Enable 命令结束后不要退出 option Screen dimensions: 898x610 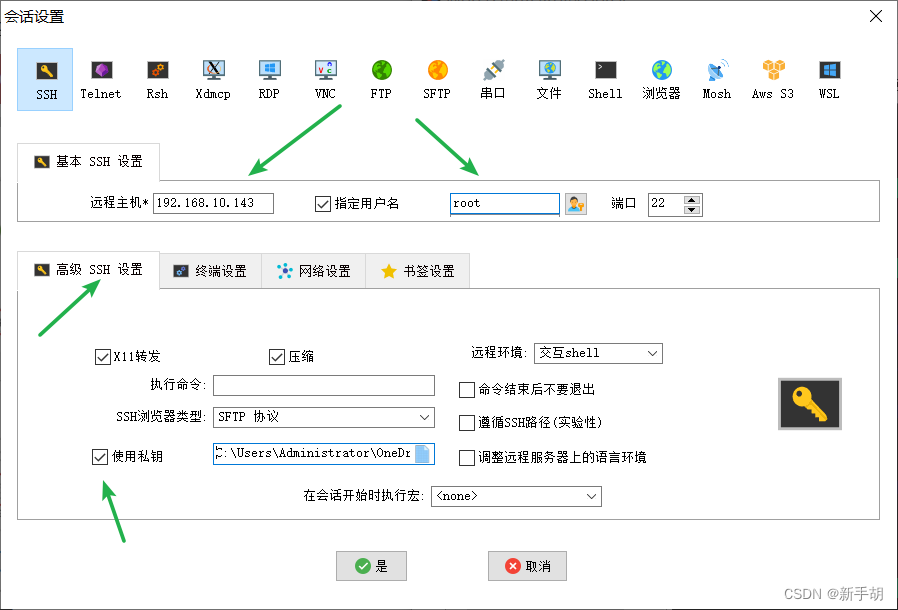click(x=466, y=390)
